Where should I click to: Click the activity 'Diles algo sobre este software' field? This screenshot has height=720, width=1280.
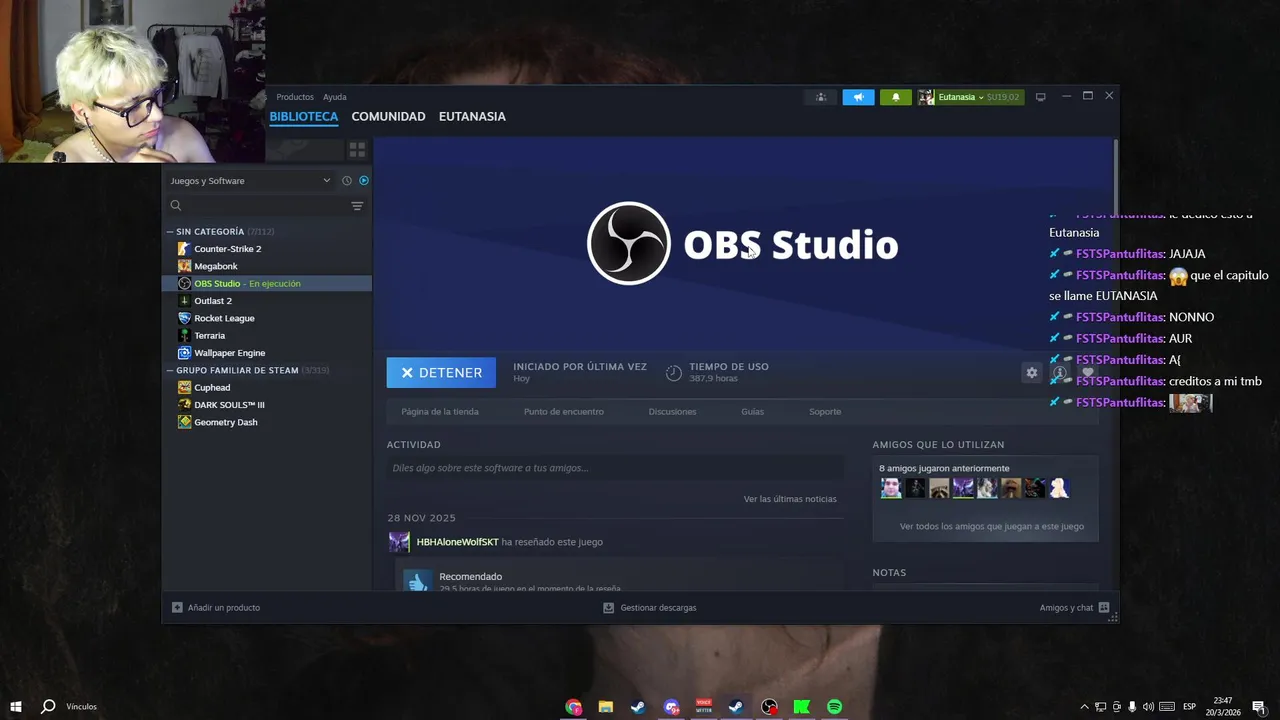(x=615, y=468)
